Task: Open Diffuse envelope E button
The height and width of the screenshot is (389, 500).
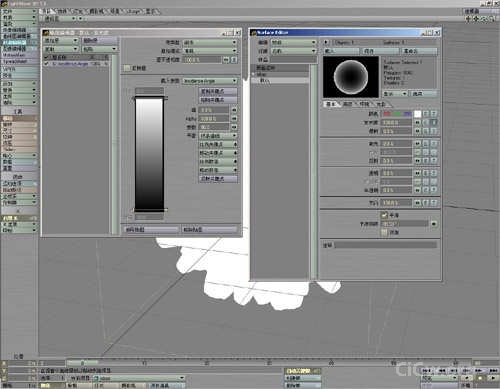Action: [x=426, y=131]
